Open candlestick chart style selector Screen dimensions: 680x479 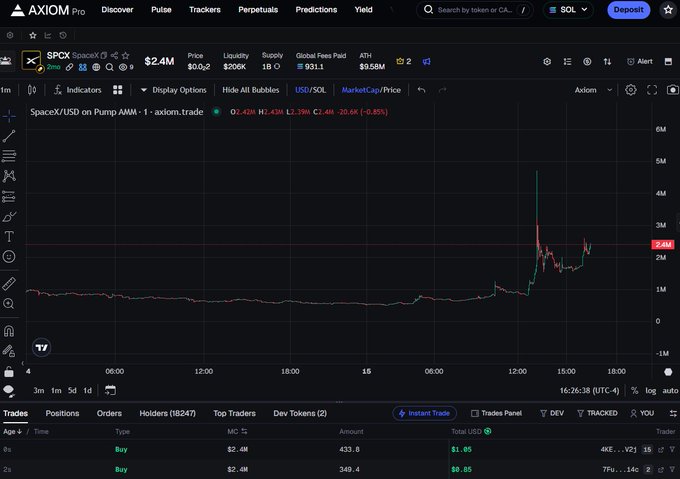tap(32, 90)
